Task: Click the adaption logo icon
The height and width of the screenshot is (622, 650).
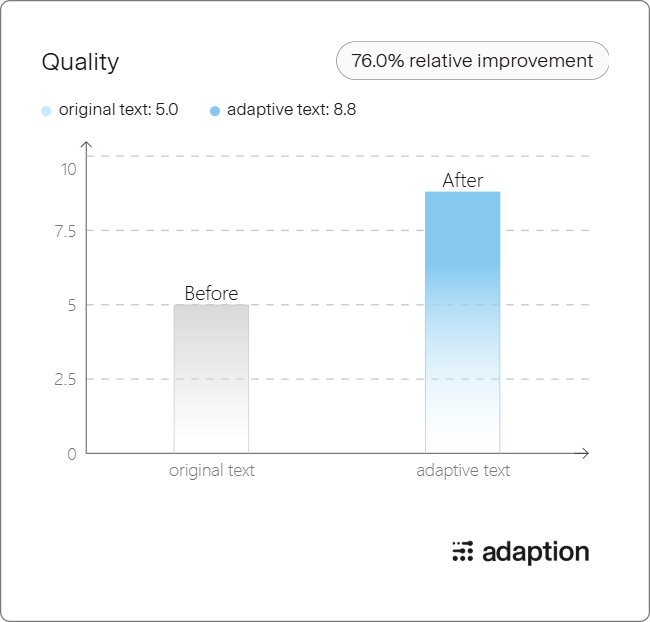Action: (x=463, y=551)
